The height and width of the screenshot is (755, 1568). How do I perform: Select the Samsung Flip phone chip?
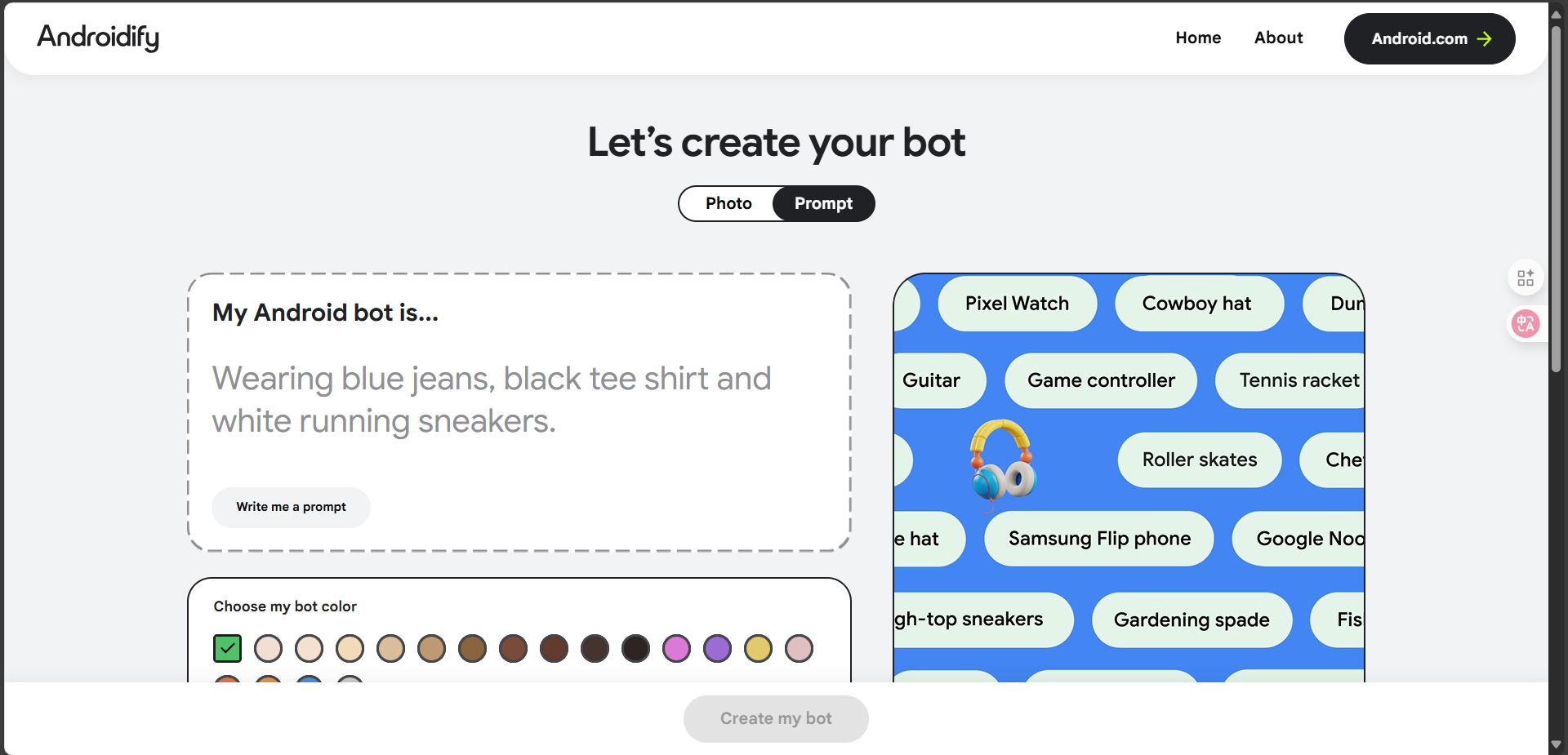[x=1099, y=539]
